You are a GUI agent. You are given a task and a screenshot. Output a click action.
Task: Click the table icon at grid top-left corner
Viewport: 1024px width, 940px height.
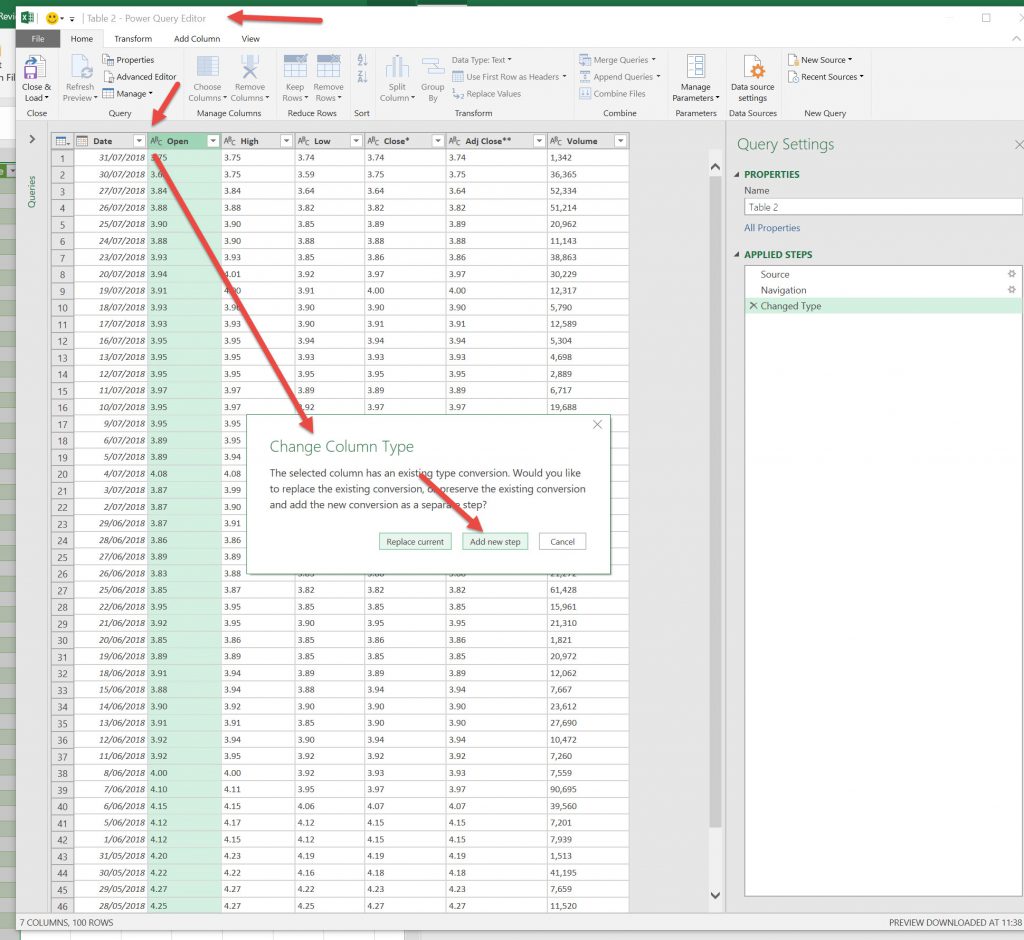61,141
